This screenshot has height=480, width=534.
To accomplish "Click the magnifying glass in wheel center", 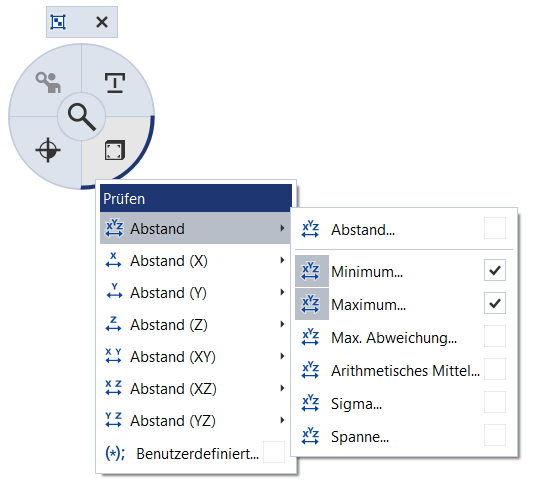I will pos(82,117).
